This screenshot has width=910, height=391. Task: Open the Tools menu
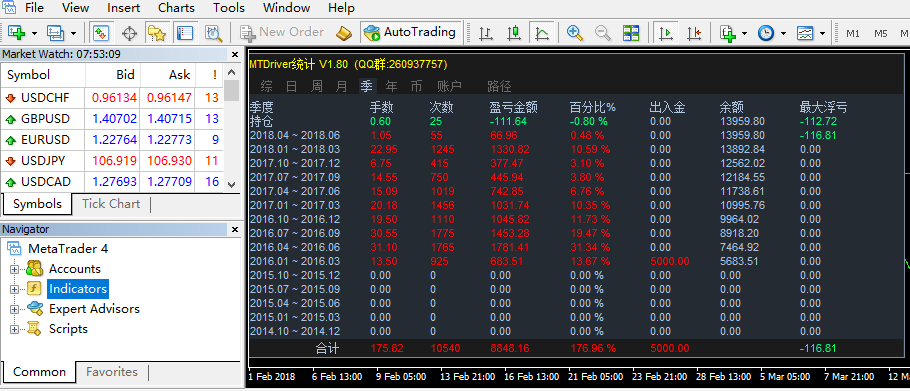point(229,8)
